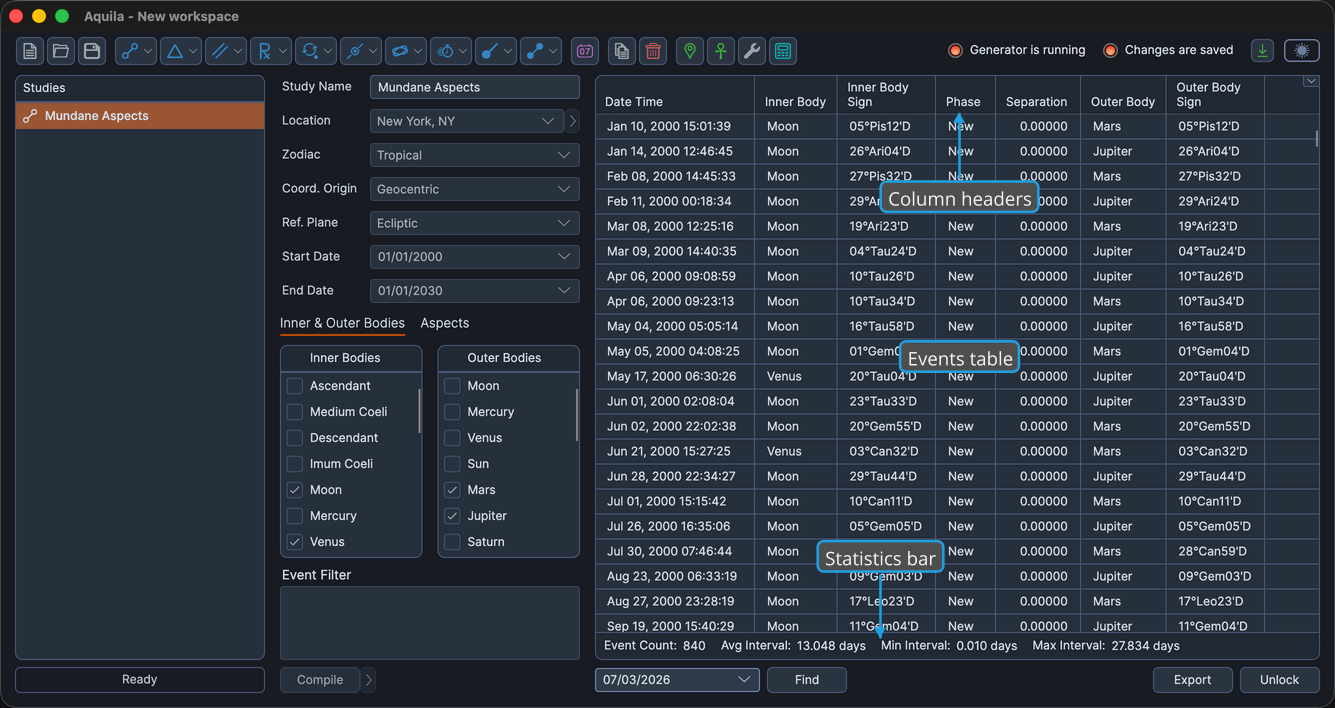The width and height of the screenshot is (1335, 708).
Task: Open settings with the wrench icon
Action: tap(752, 51)
